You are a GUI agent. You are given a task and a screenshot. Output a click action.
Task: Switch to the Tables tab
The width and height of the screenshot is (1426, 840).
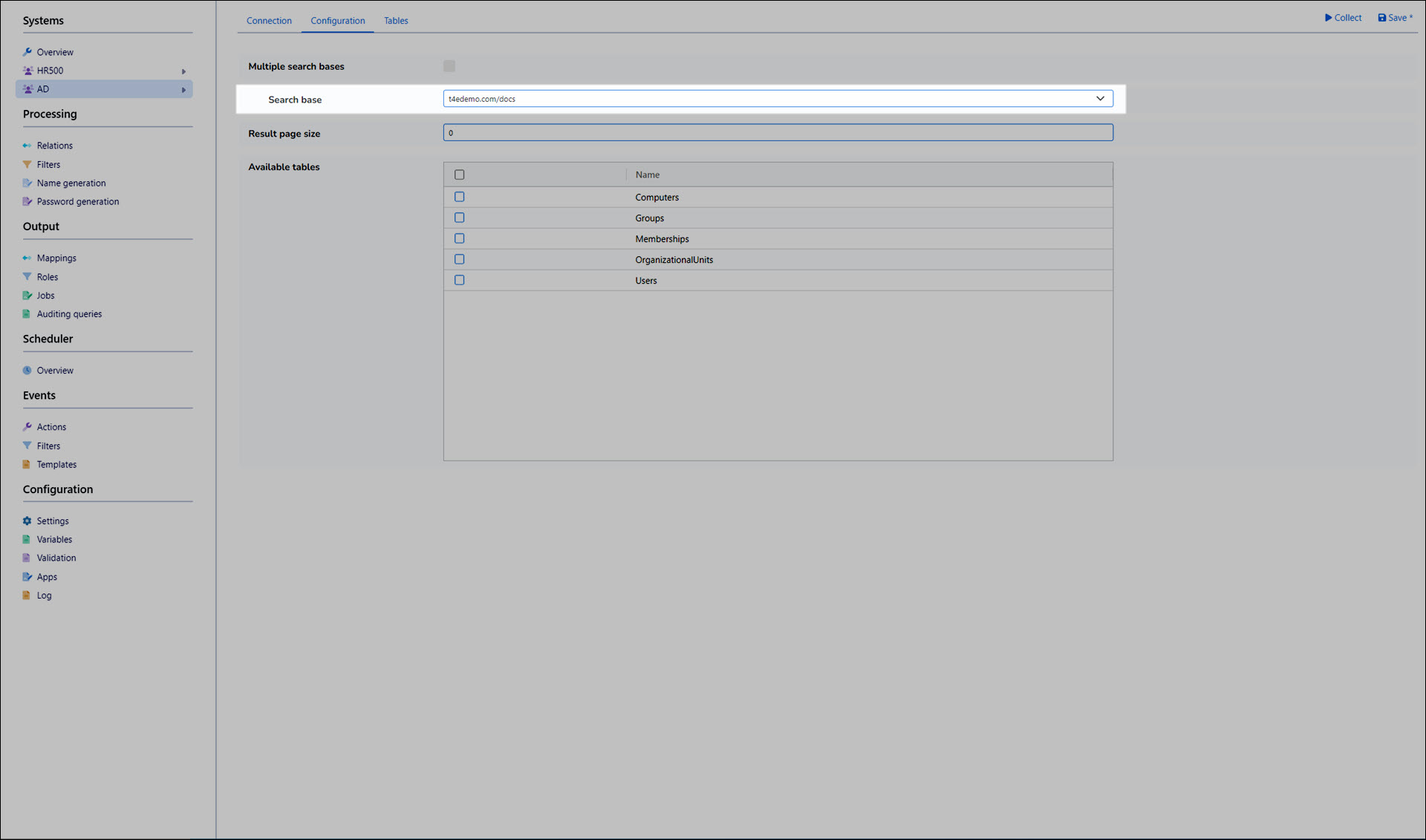click(396, 21)
